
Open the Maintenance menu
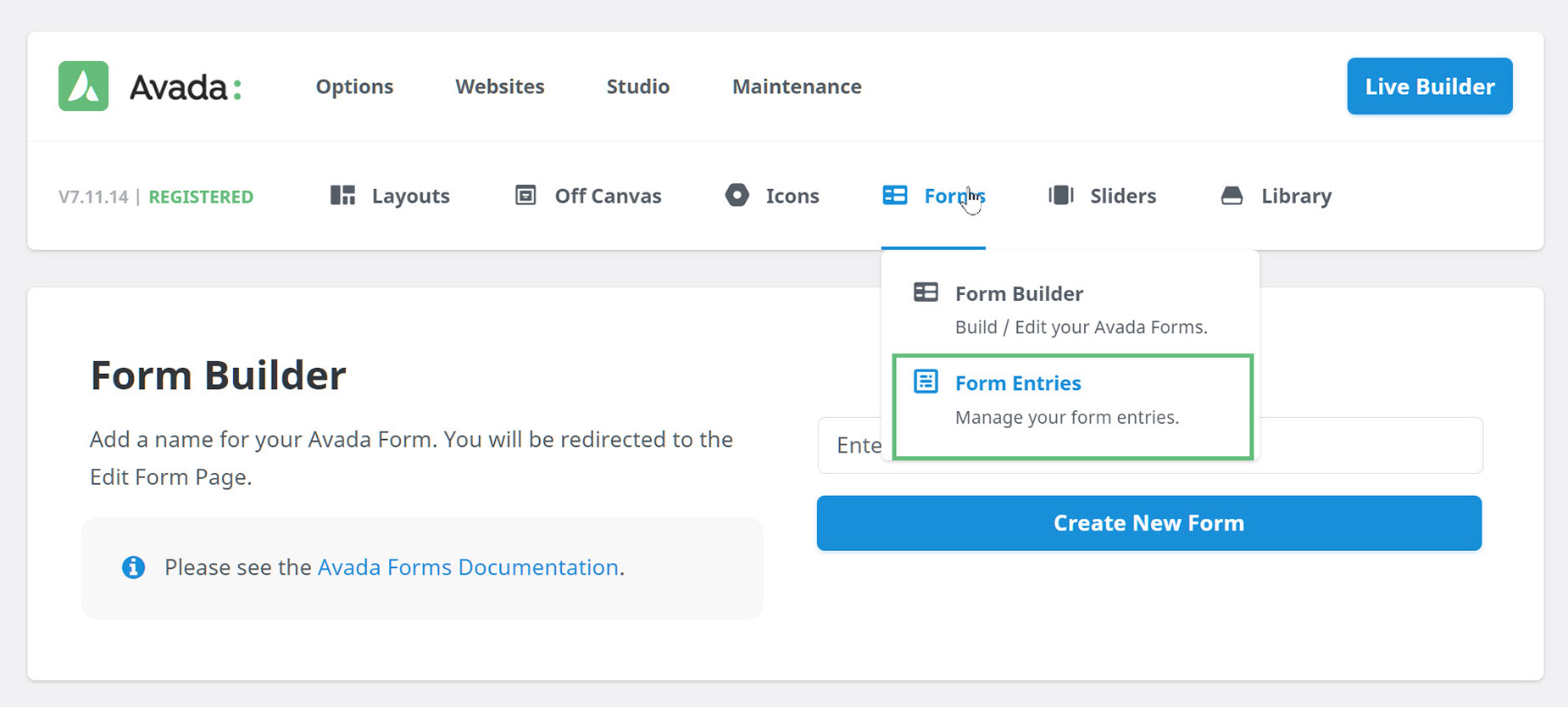[x=797, y=86]
